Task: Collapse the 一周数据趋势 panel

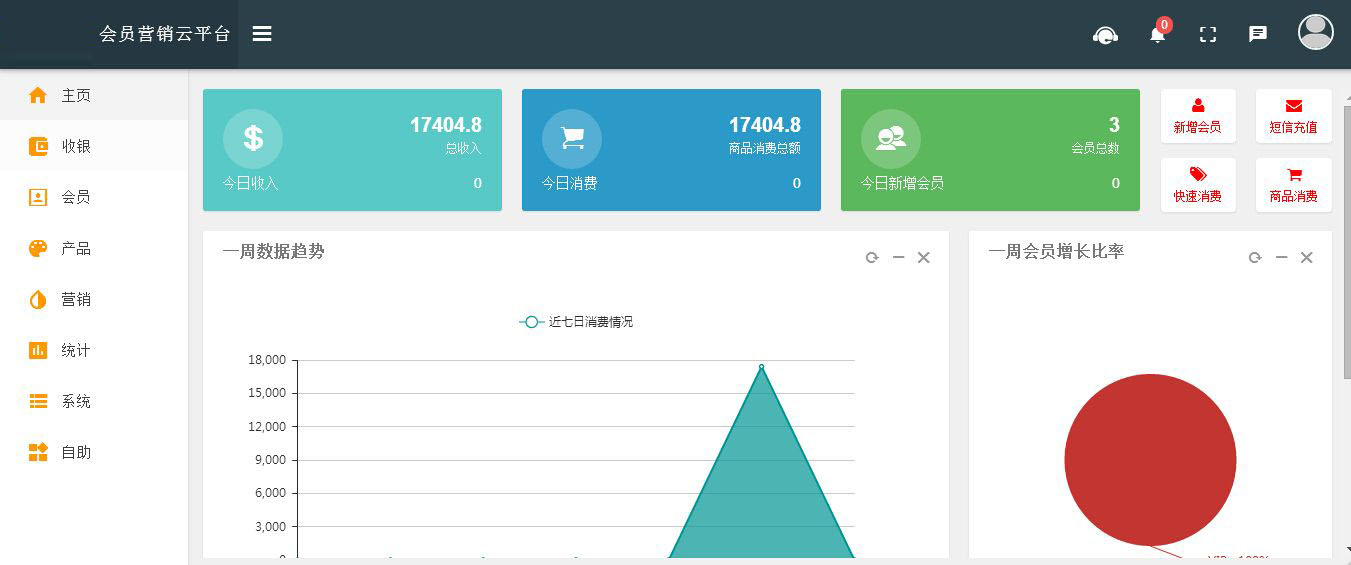Action: (898, 258)
